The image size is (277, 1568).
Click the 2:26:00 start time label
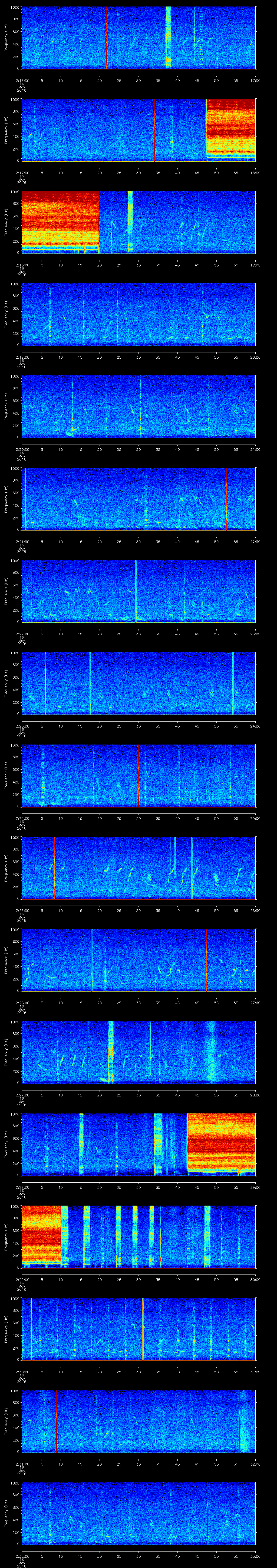(22, 1003)
